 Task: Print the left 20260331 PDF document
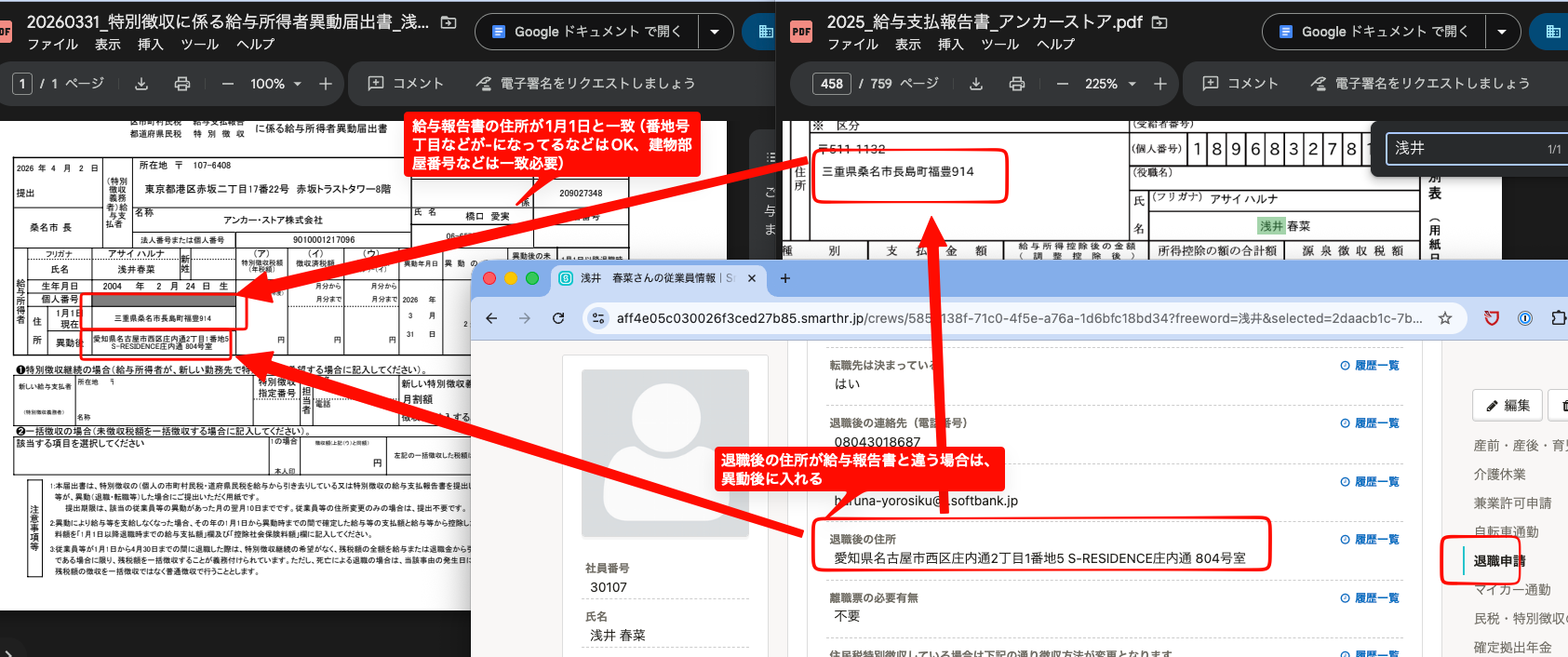click(182, 84)
